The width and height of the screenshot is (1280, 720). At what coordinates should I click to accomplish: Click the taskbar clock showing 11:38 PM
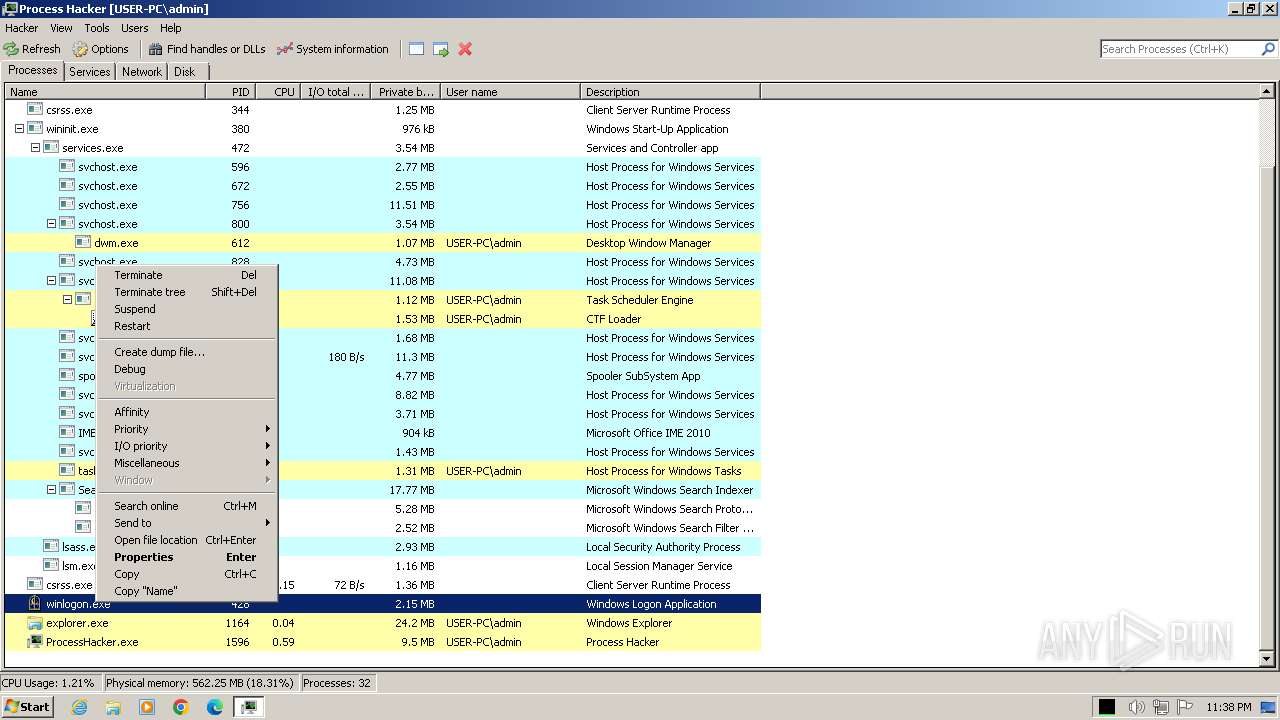pos(1229,707)
